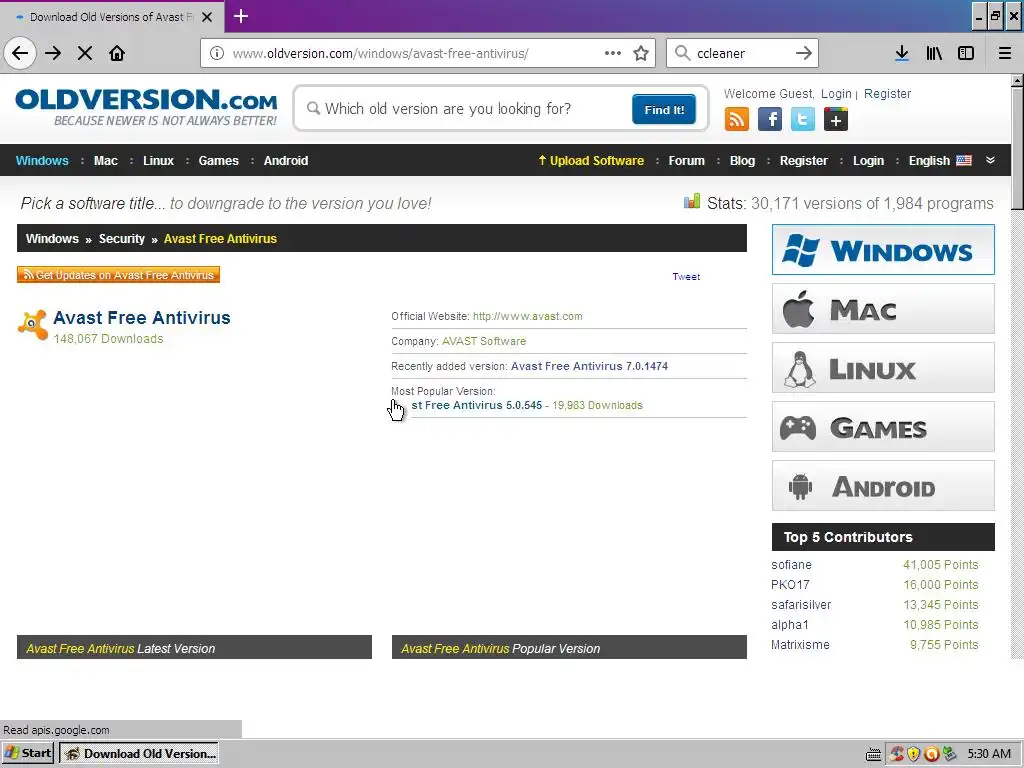Visit the Twitter social icon
This screenshot has height=768, width=1024.
(803, 120)
